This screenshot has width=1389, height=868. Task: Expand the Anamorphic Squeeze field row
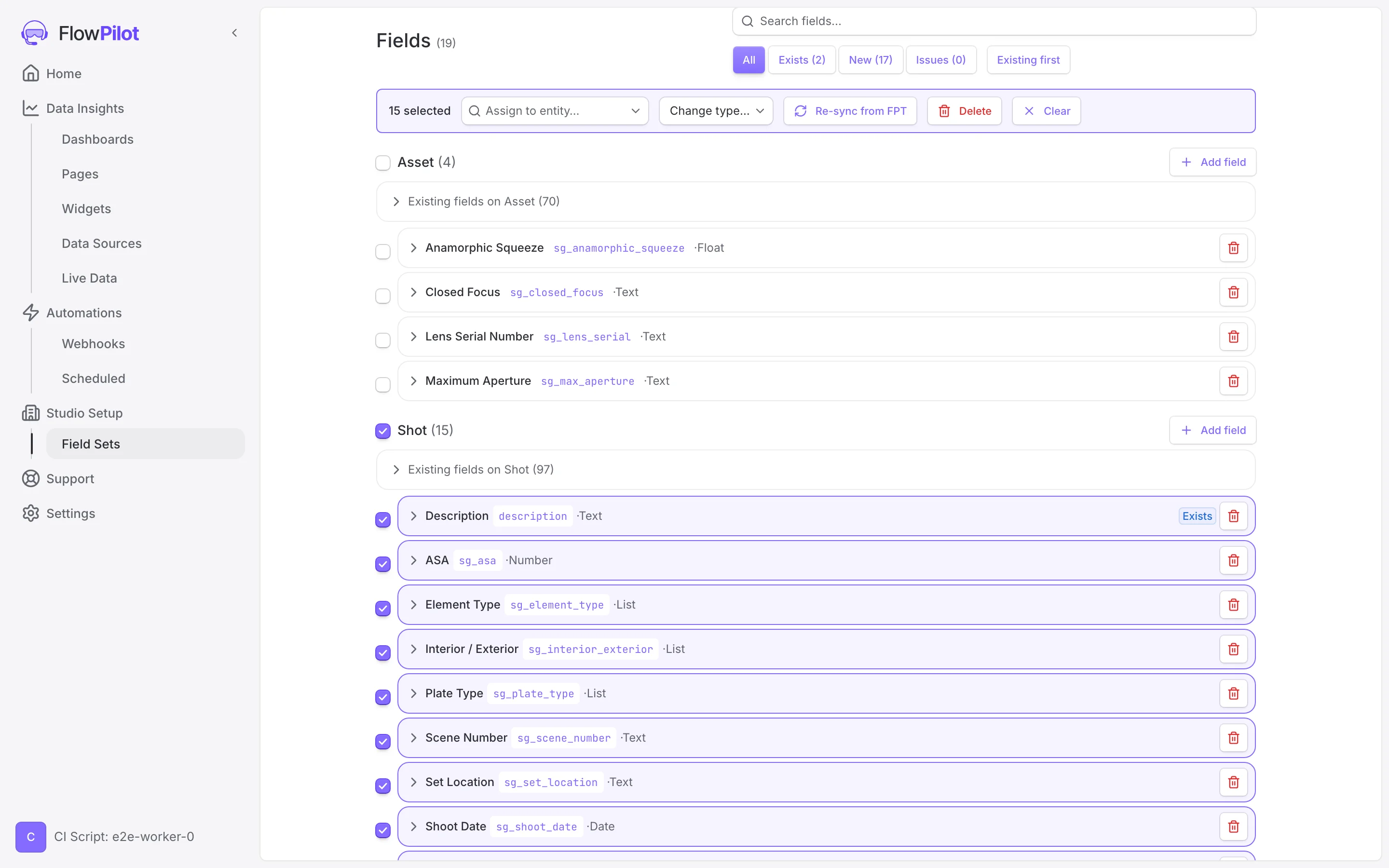[413, 248]
